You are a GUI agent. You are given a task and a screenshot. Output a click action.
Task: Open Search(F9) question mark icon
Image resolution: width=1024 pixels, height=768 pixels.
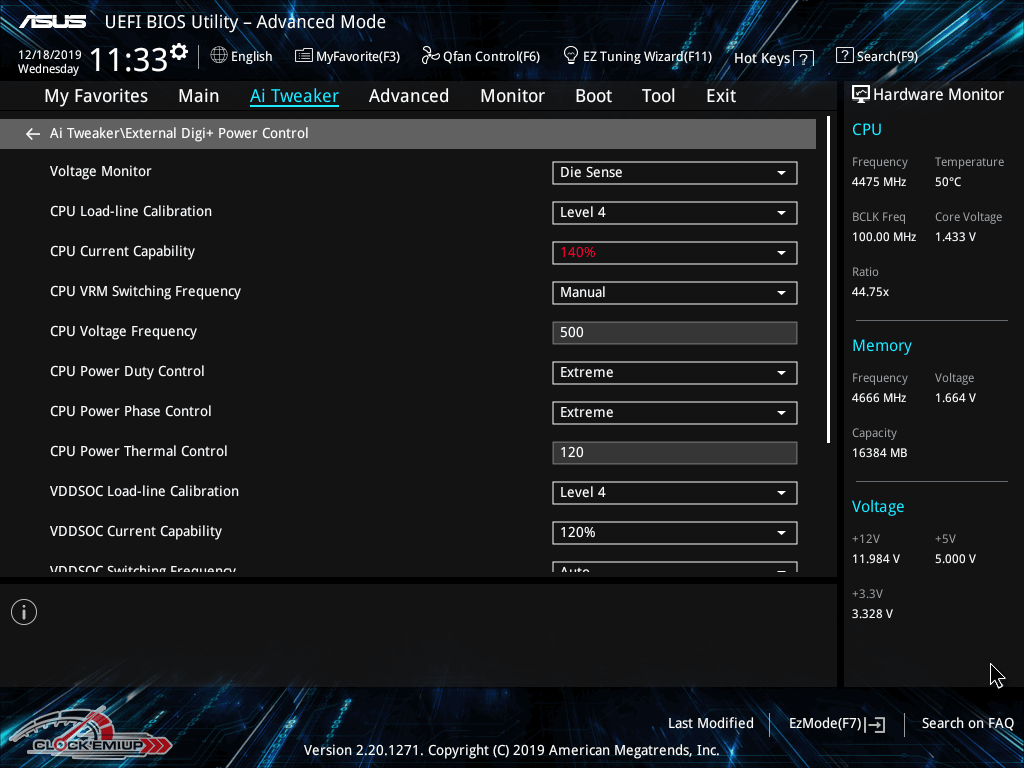pos(844,56)
